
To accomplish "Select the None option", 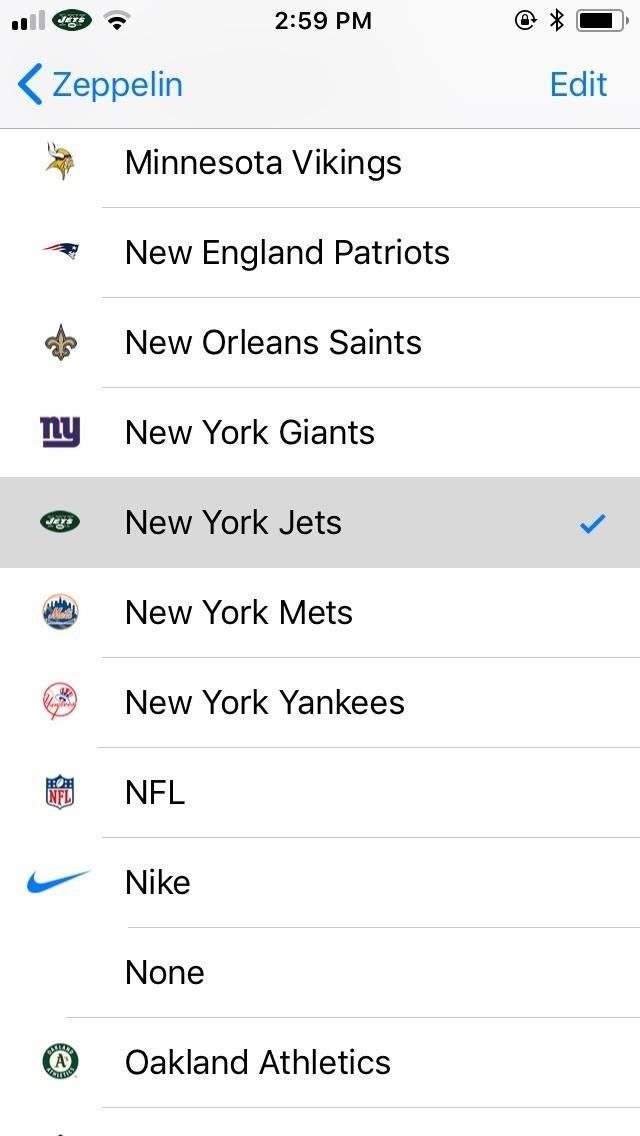I will point(163,972).
